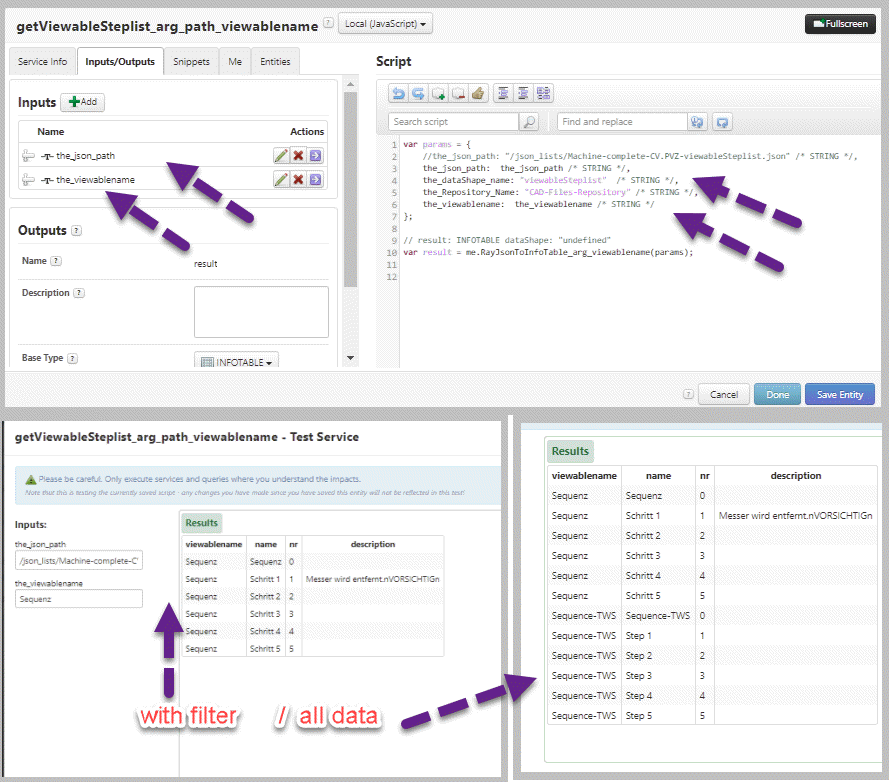
Task: Edit the_viewablename input with pencil icon
Action: [x=281, y=180]
